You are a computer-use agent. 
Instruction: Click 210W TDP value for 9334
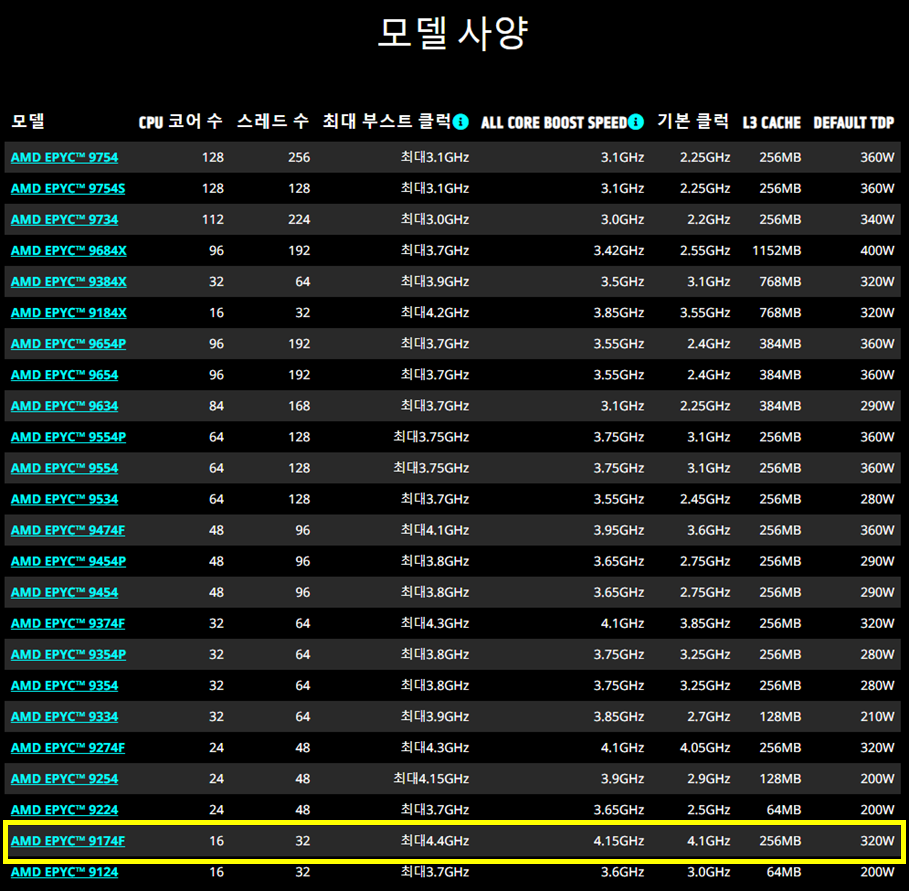[877, 717]
